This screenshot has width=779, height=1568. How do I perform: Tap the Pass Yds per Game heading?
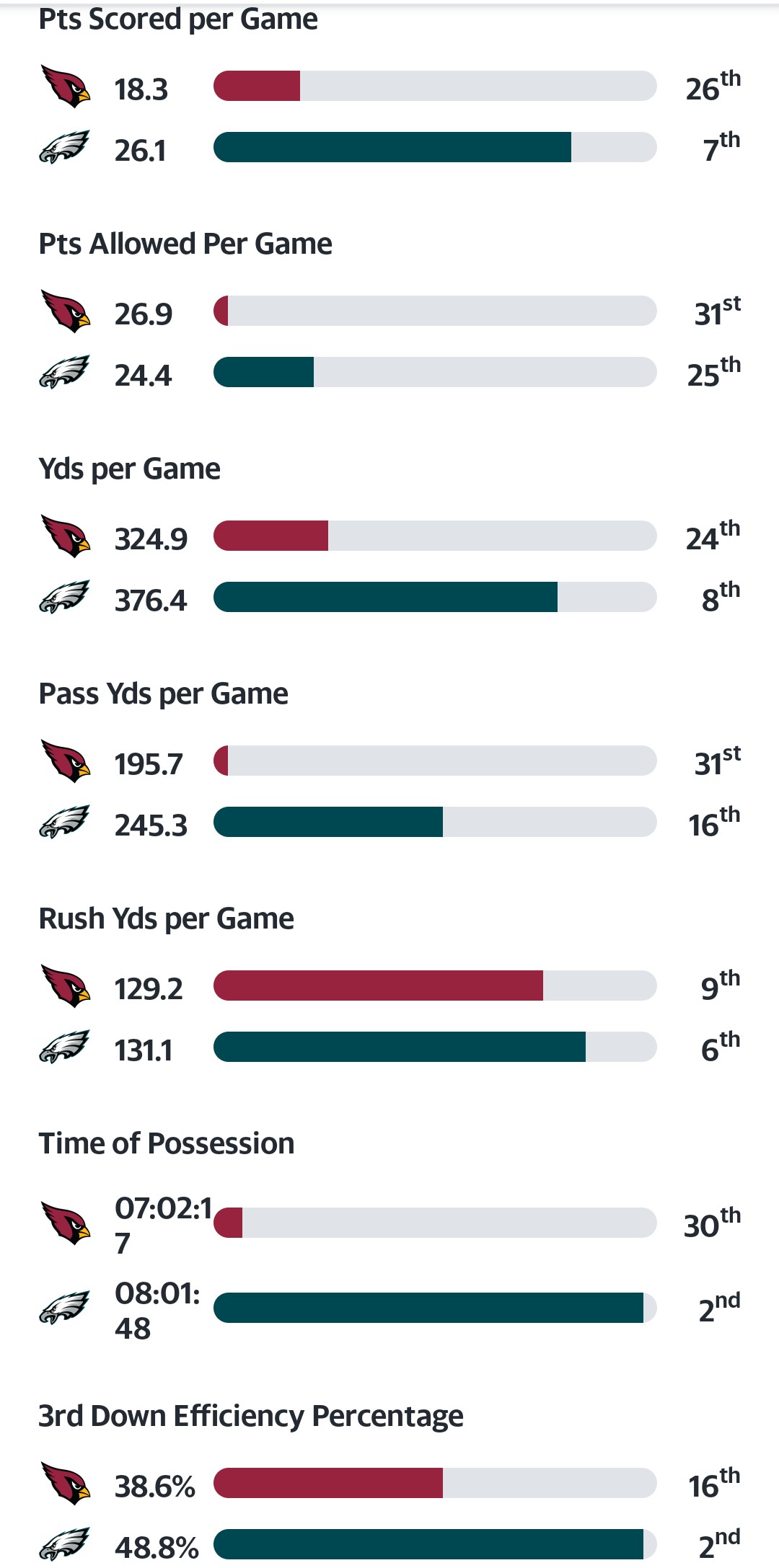[x=164, y=694]
